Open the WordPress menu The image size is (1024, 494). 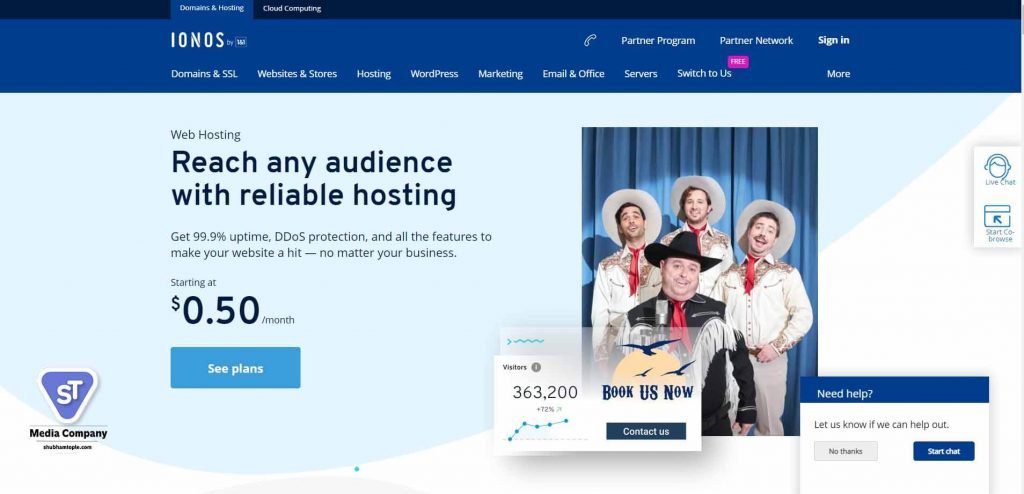tap(434, 74)
